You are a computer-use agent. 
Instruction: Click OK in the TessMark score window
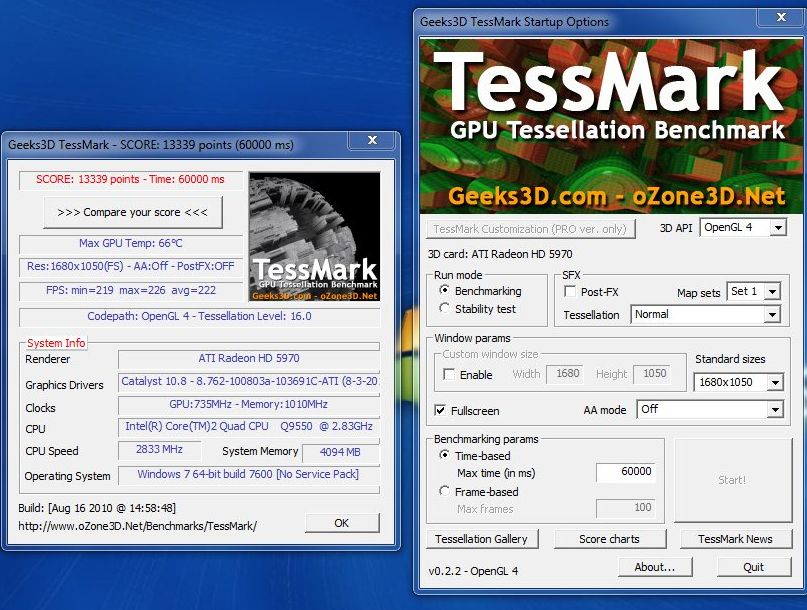tap(342, 523)
